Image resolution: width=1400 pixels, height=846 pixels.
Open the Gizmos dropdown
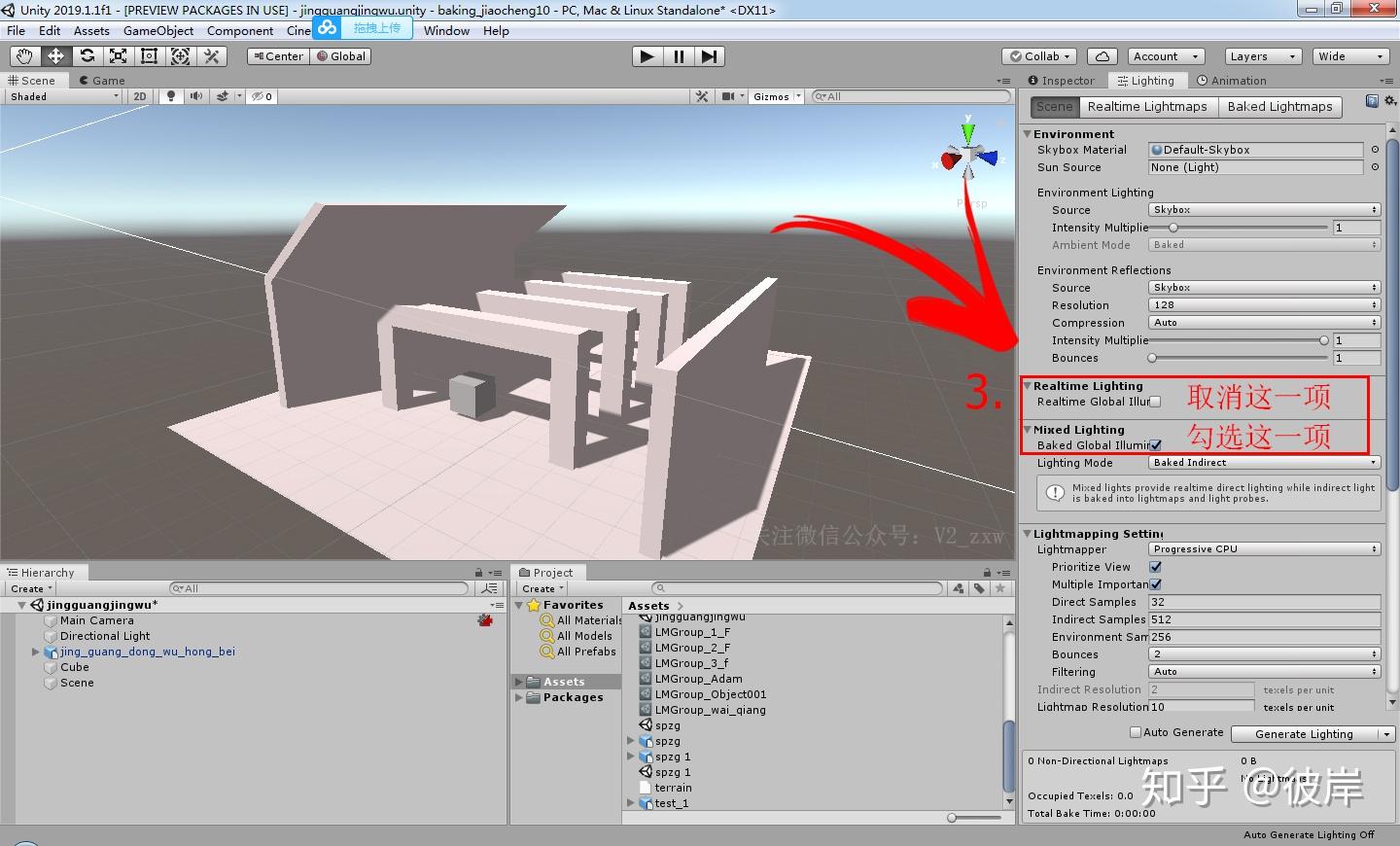point(776,96)
